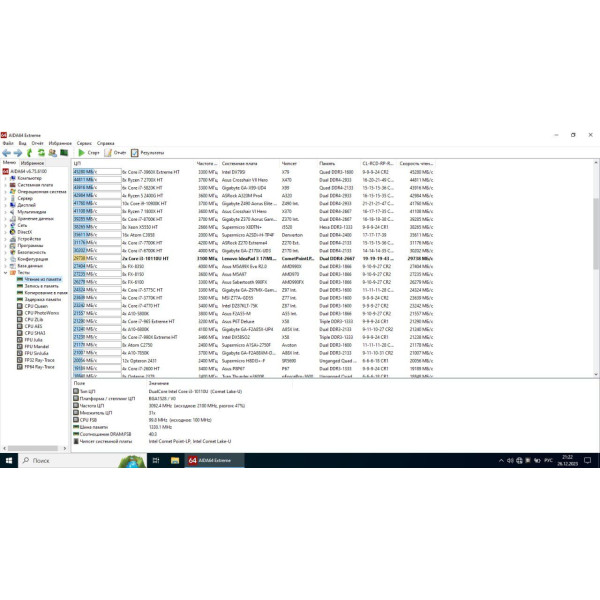Open the Сервис menu
Image resolution: width=600 pixels, height=600 pixels.
click(84, 143)
